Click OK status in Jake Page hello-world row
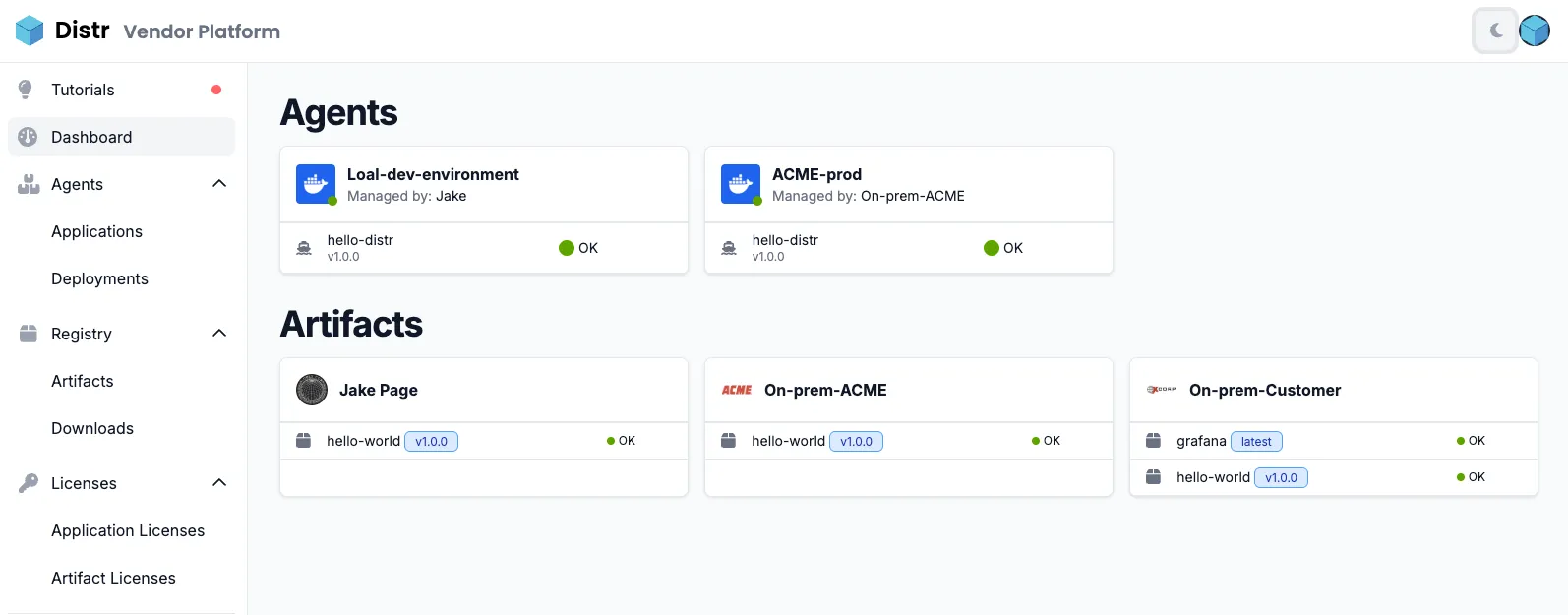The width and height of the screenshot is (1568, 615). [x=621, y=441]
